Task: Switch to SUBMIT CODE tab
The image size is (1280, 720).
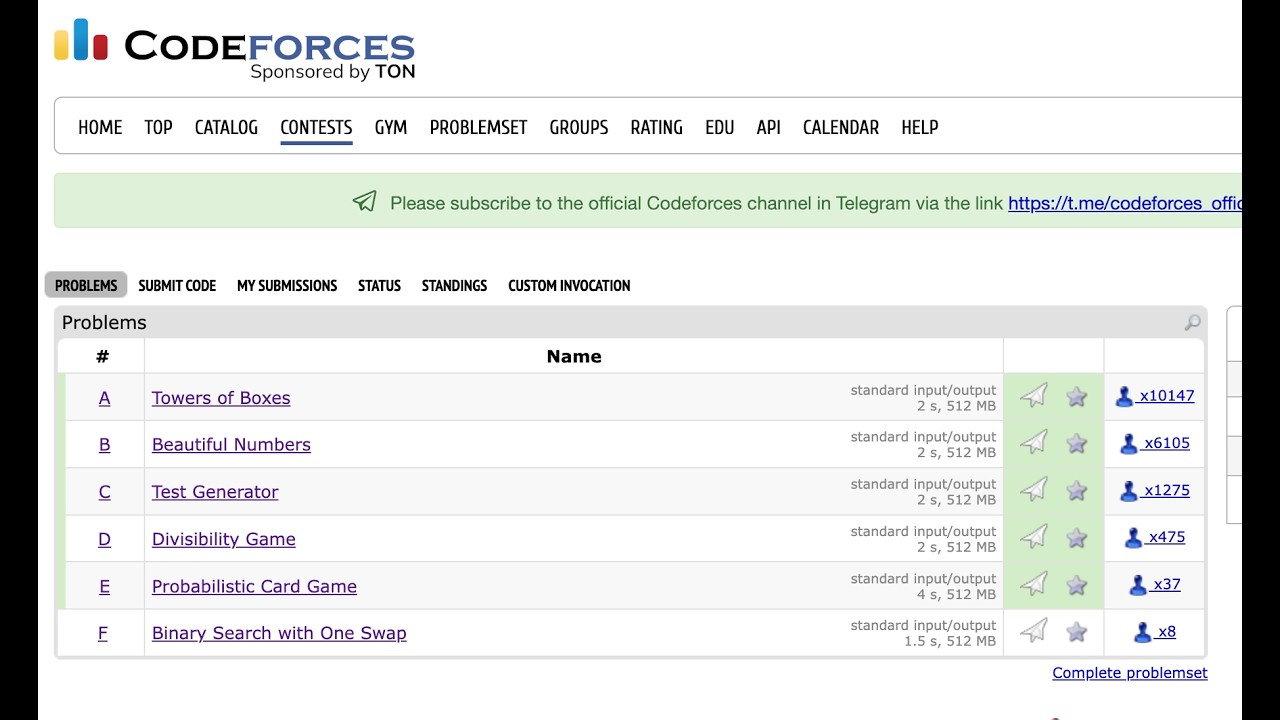Action: pyautogui.click(x=177, y=285)
